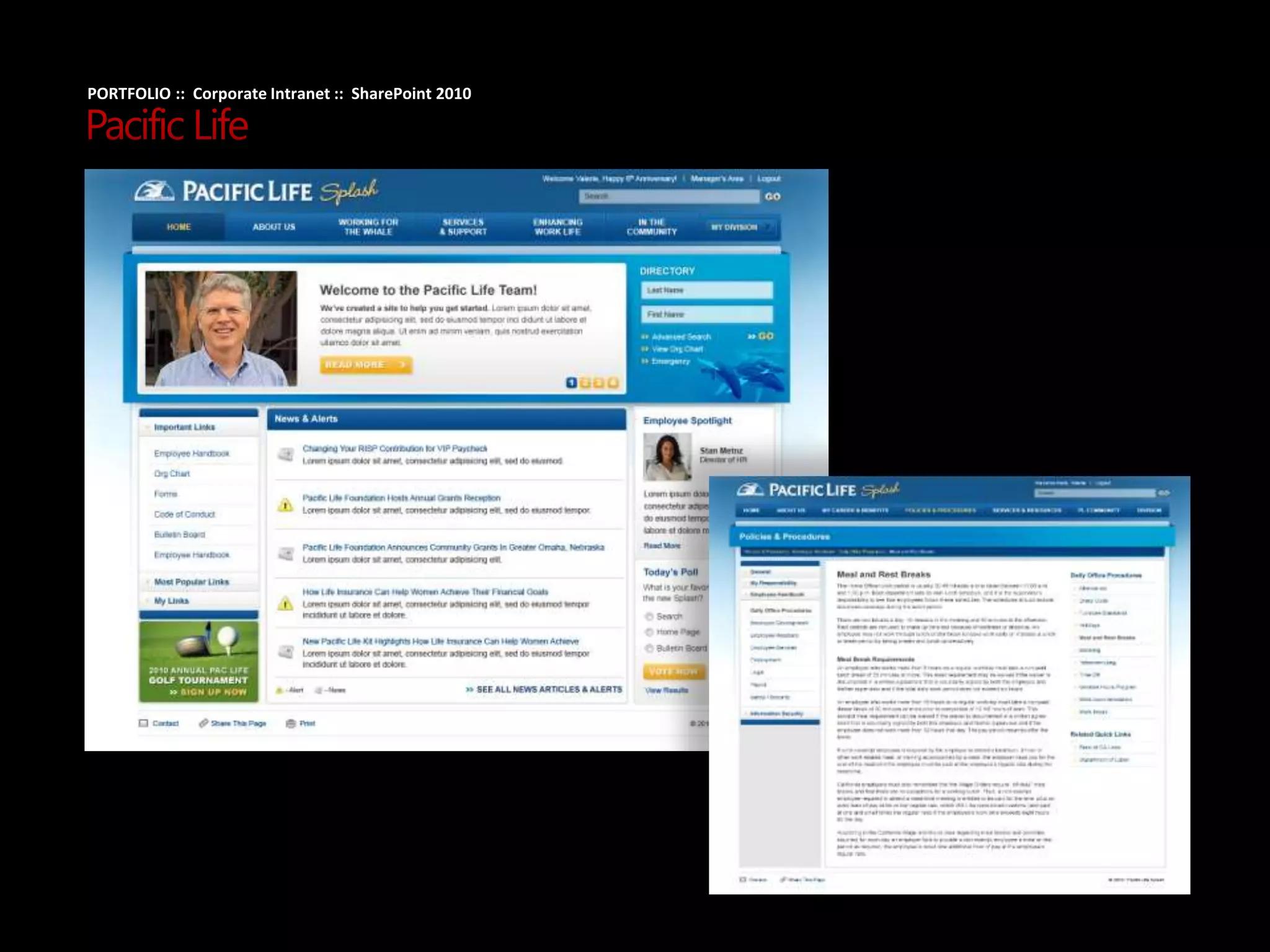Select the Home Page poll option
Screen dimensions: 1270x952
tap(649, 632)
